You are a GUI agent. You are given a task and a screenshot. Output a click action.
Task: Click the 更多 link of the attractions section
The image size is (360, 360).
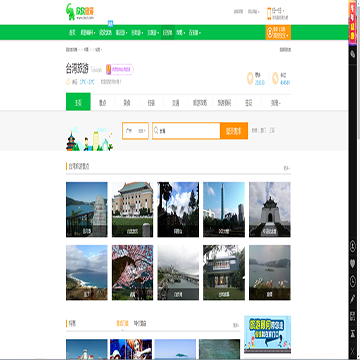coord(287,168)
